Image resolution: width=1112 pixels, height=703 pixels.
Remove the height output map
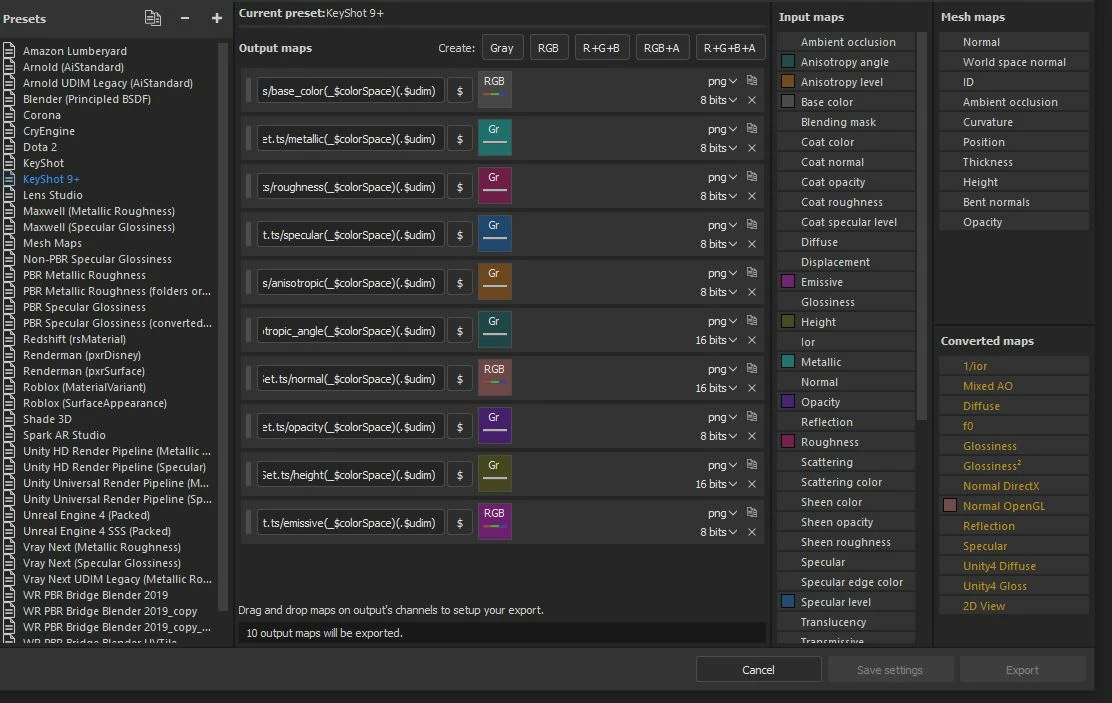[x=752, y=484]
